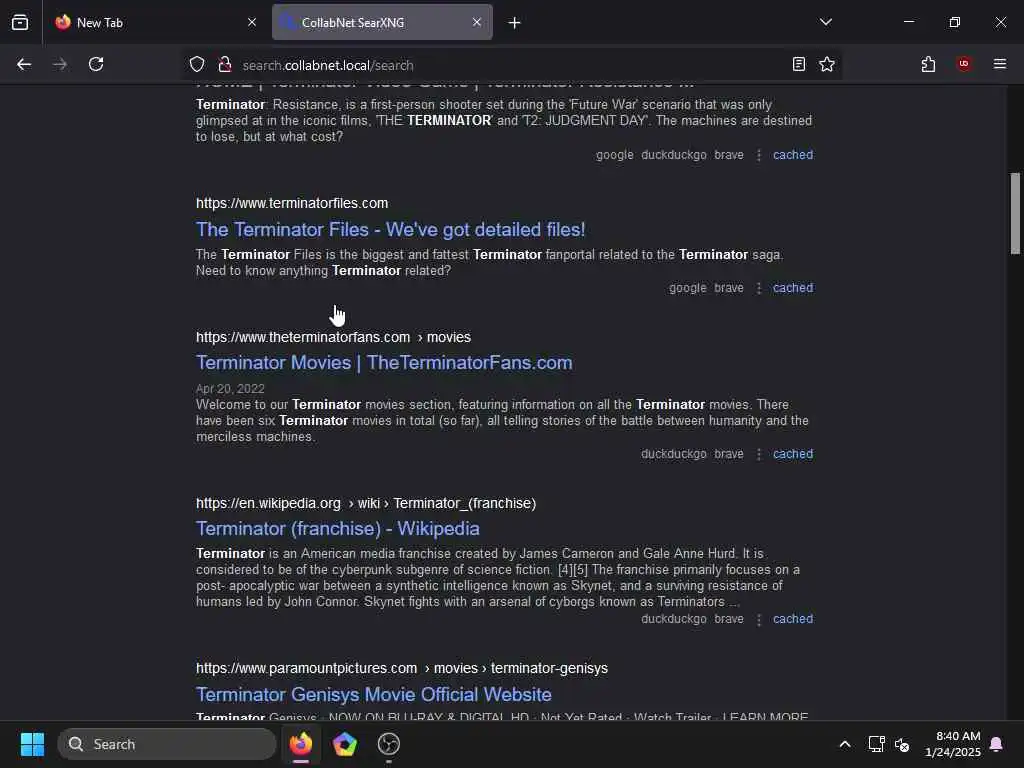Show hidden system tray icons chevron
The image size is (1024, 768).
tap(844, 744)
